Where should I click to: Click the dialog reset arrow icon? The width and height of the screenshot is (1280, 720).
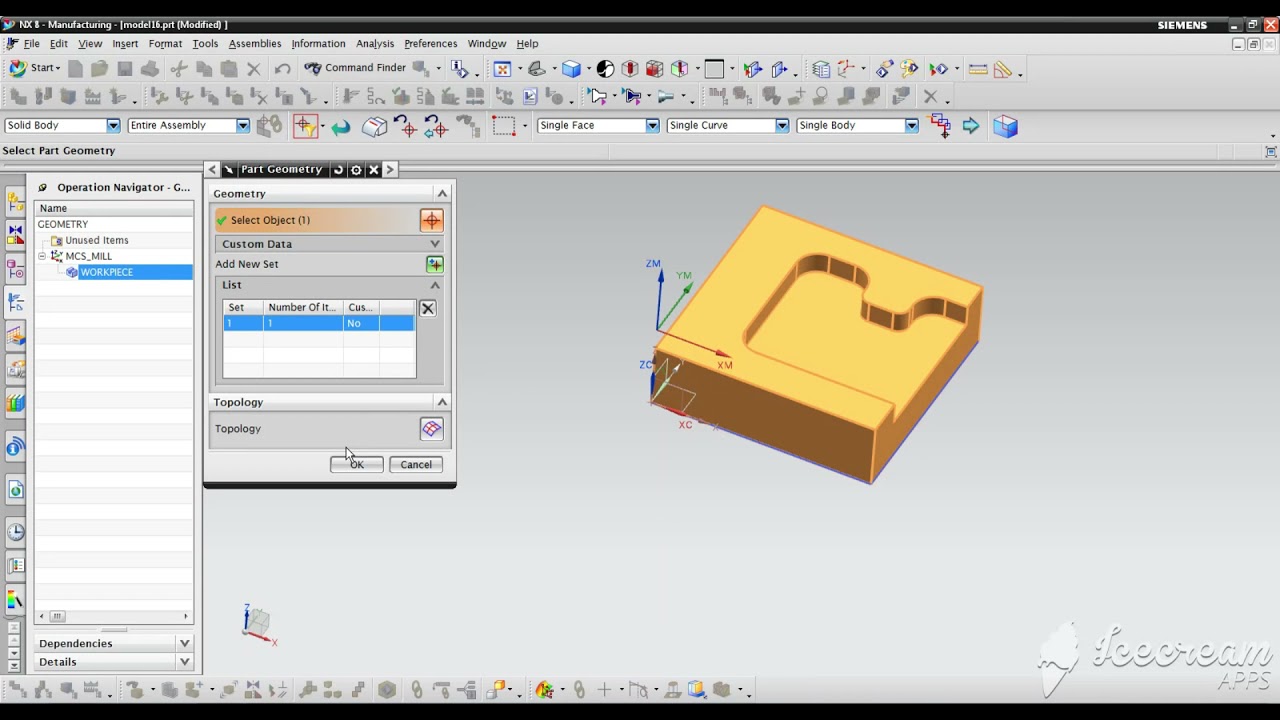[x=338, y=170]
